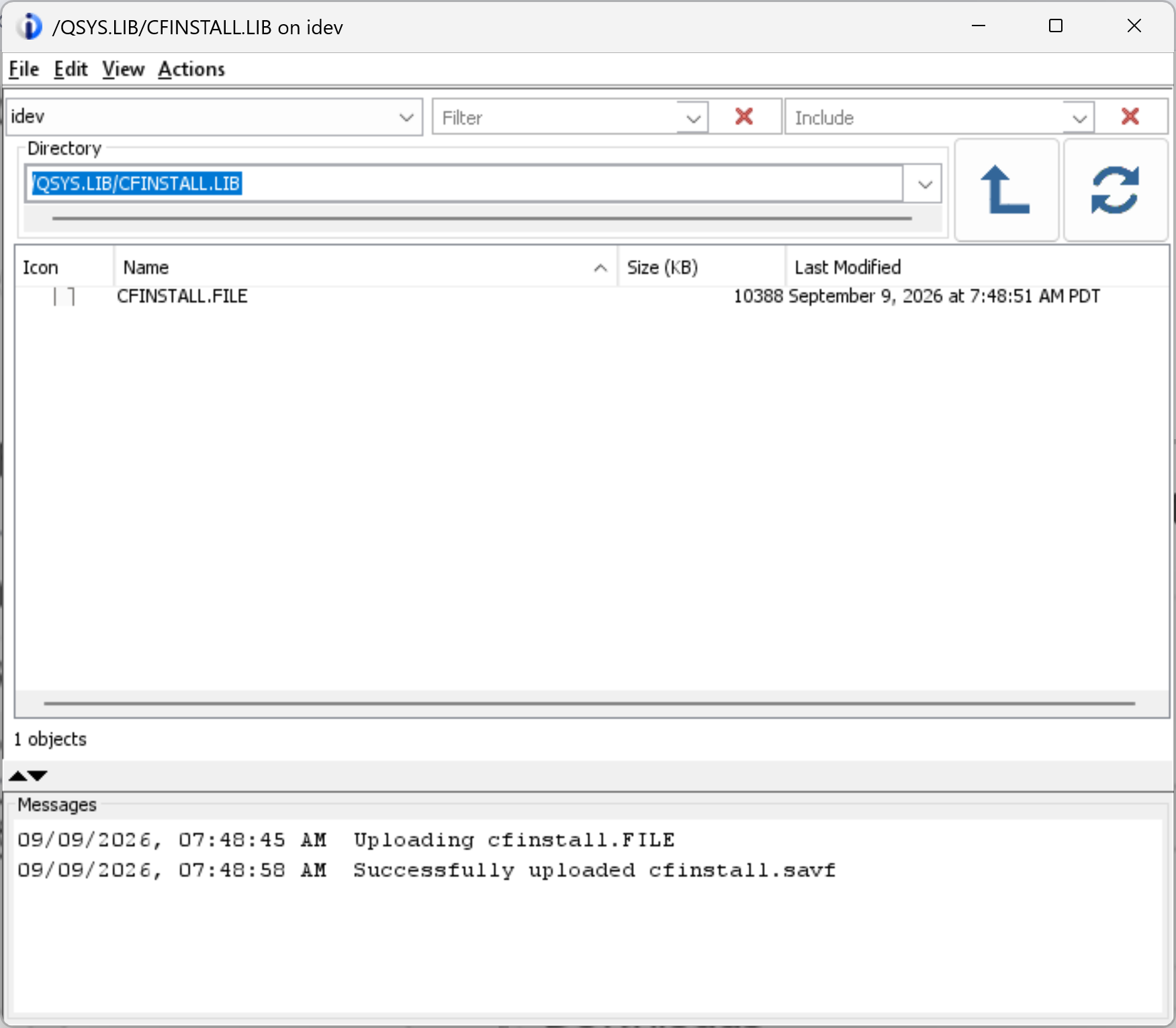Click the 'Uploading cfinstall.FILE' message line

click(x=346, y=840)
